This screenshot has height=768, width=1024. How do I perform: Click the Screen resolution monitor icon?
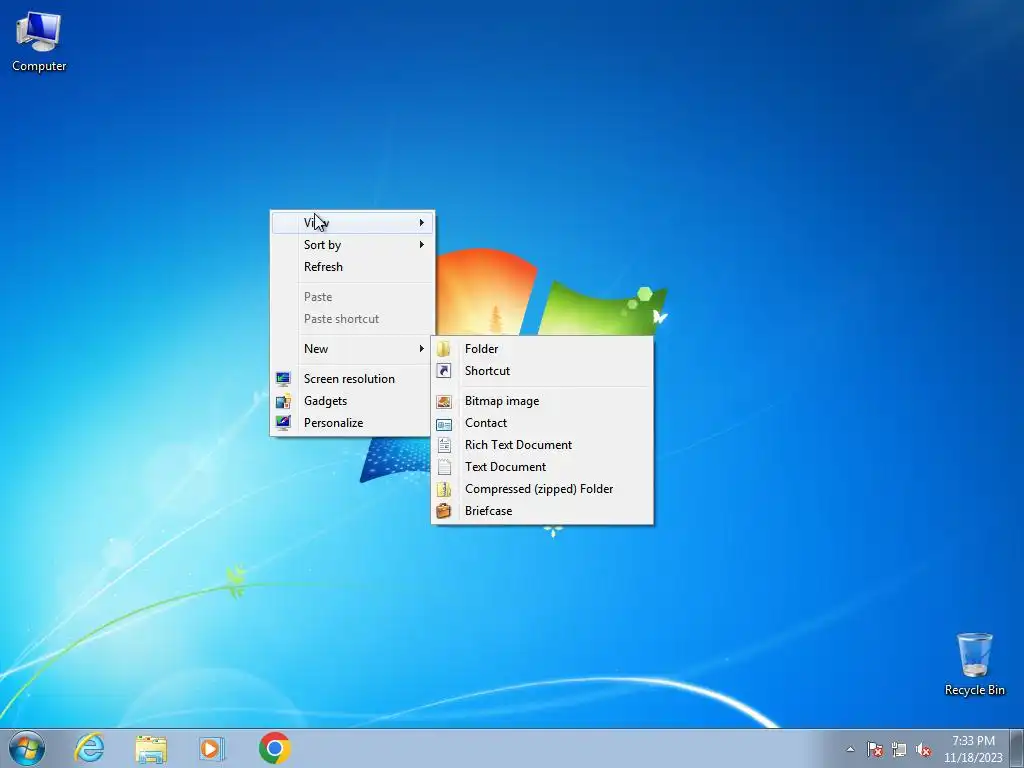click(283, 379)
